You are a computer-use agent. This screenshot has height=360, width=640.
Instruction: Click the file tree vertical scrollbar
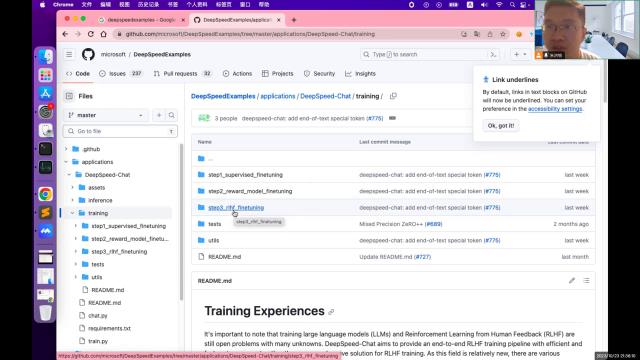[181, 222]
